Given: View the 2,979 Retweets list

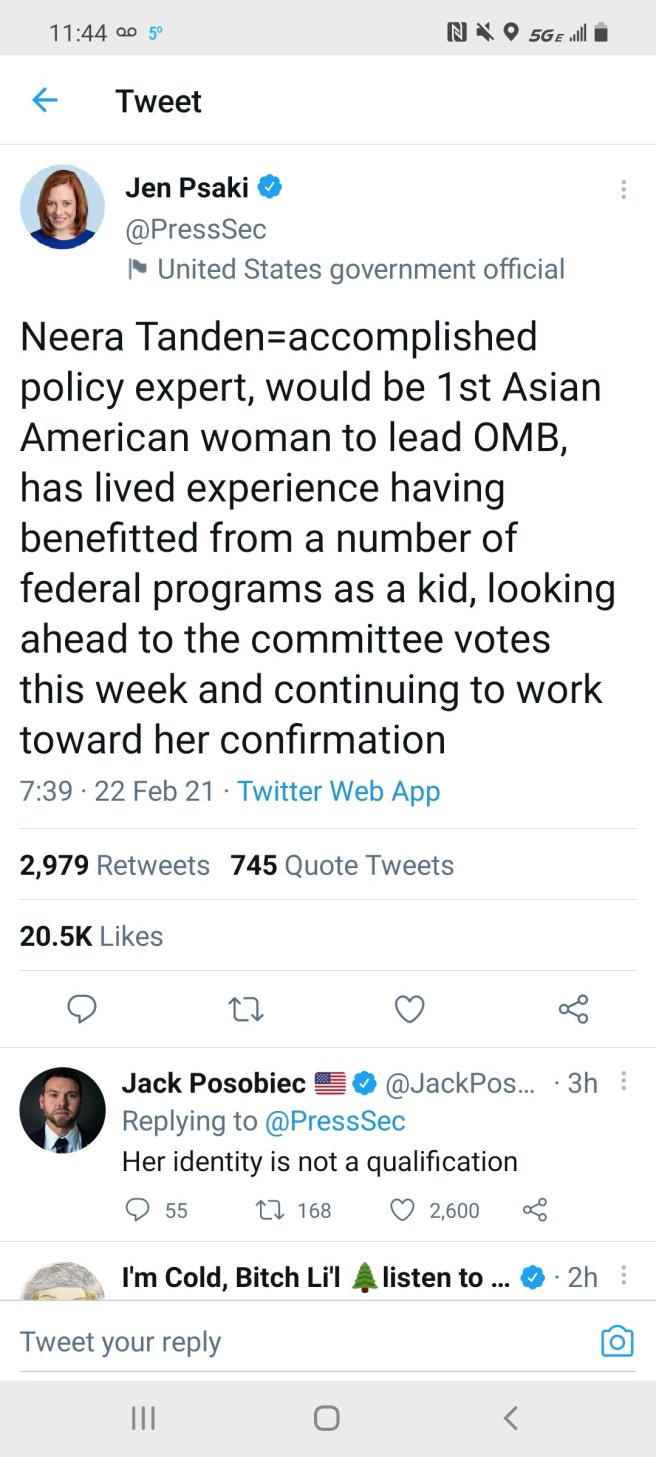Looking at the screenshot, I should tap(115, 865).
